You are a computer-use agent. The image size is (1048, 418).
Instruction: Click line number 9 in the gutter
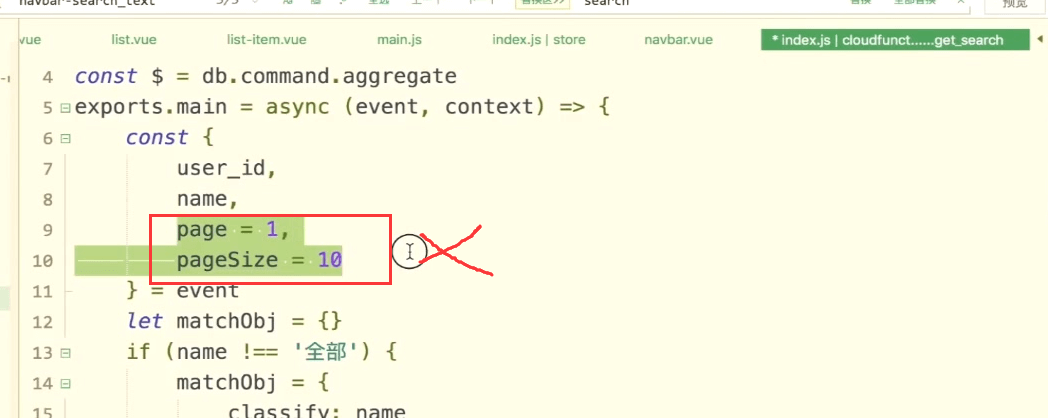point(47,230)
